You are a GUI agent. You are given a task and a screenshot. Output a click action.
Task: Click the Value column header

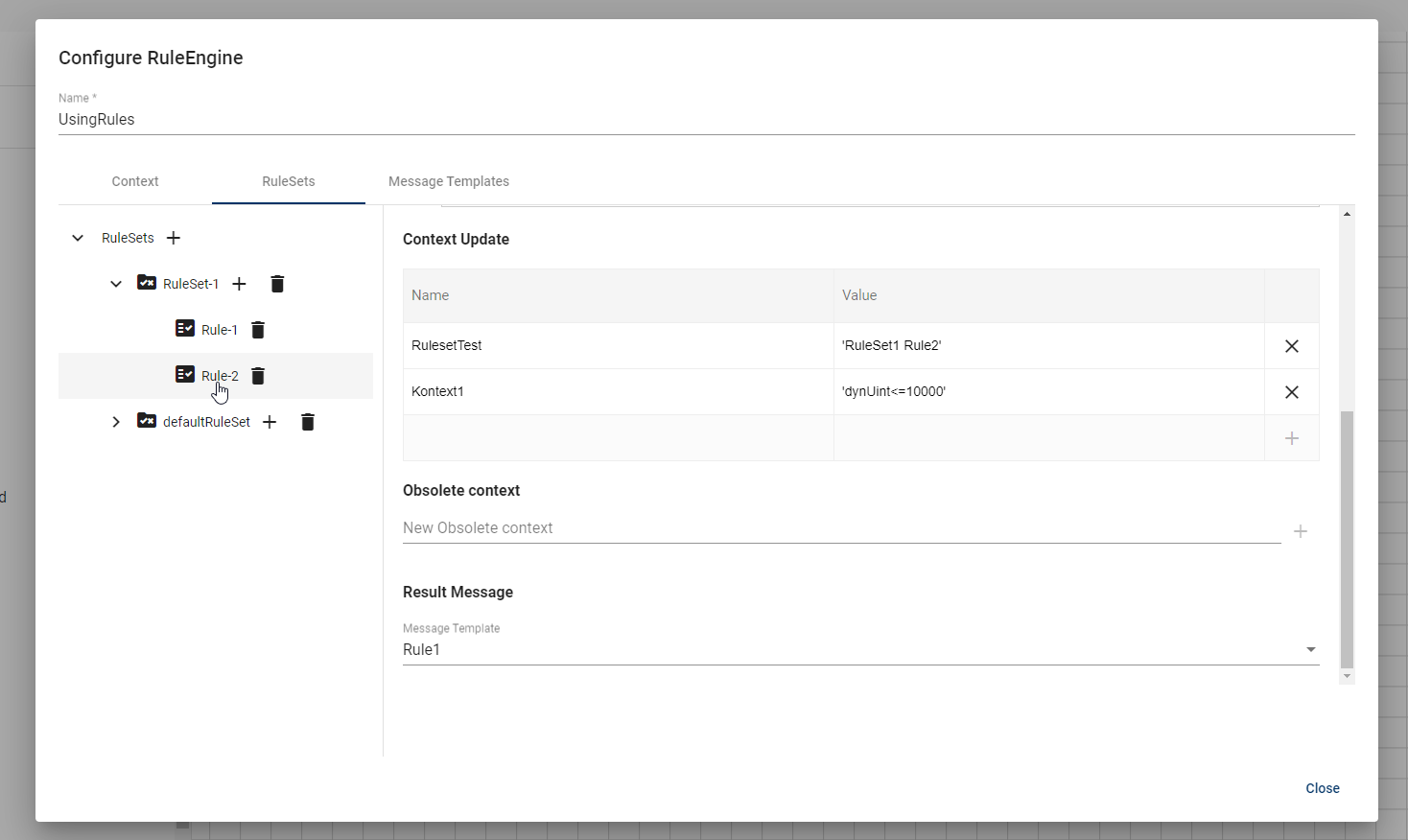pyautogui.click(x=1049, y=295)
